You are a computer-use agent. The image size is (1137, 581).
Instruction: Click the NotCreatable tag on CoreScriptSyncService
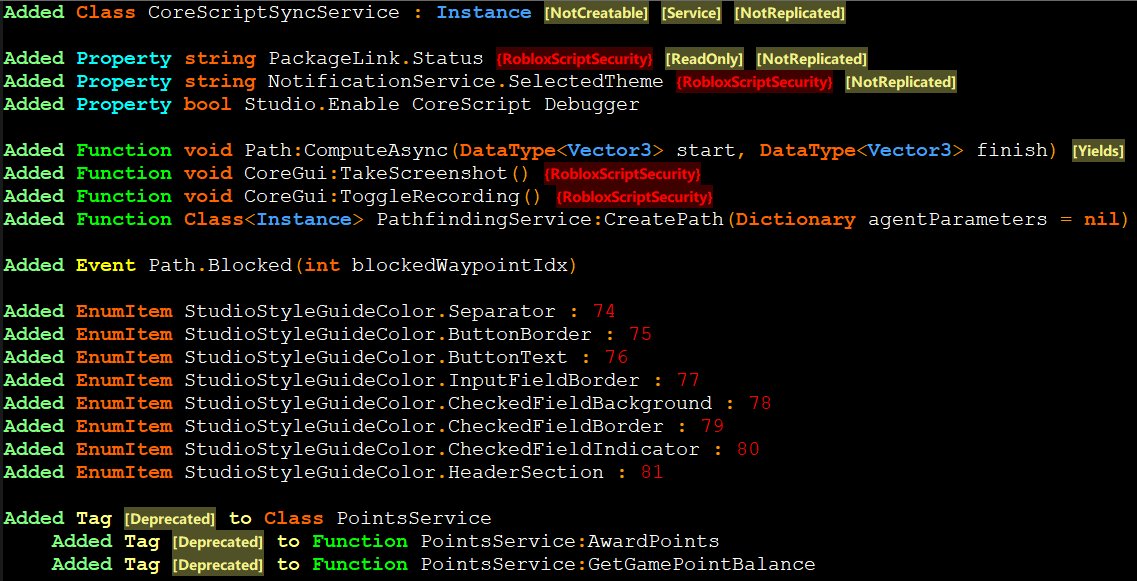click(x=597, y=14)
